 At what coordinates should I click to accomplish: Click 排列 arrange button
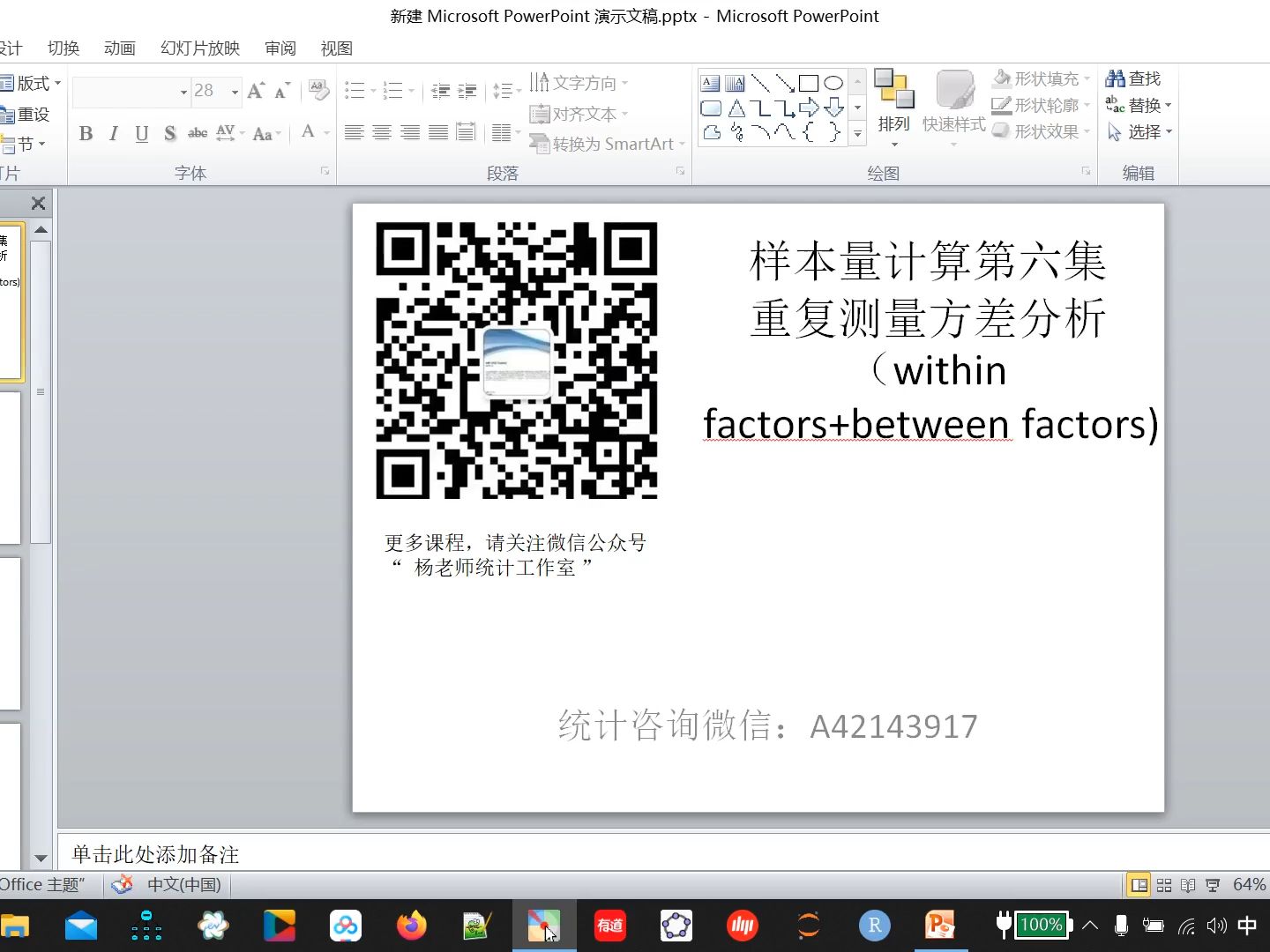[x=894, y=108]
